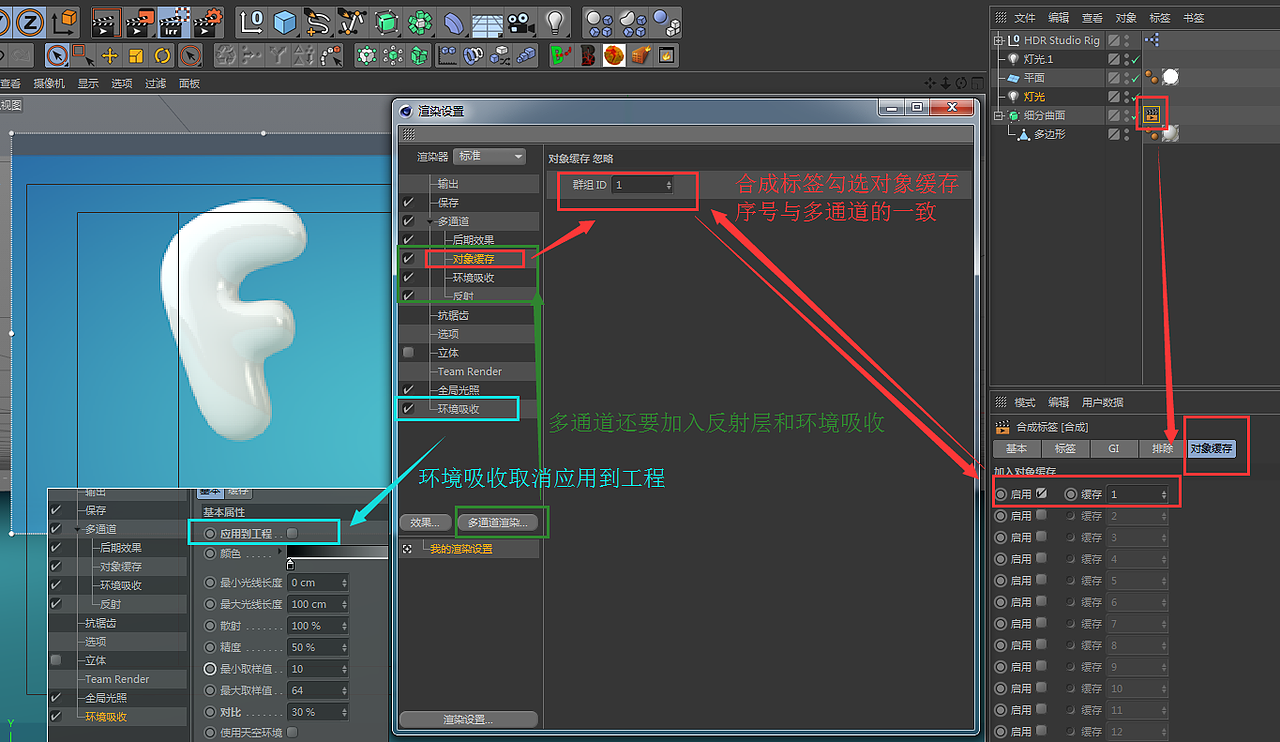
Task: Click the 颜色 gradient bar
Action: click(337, 552)
